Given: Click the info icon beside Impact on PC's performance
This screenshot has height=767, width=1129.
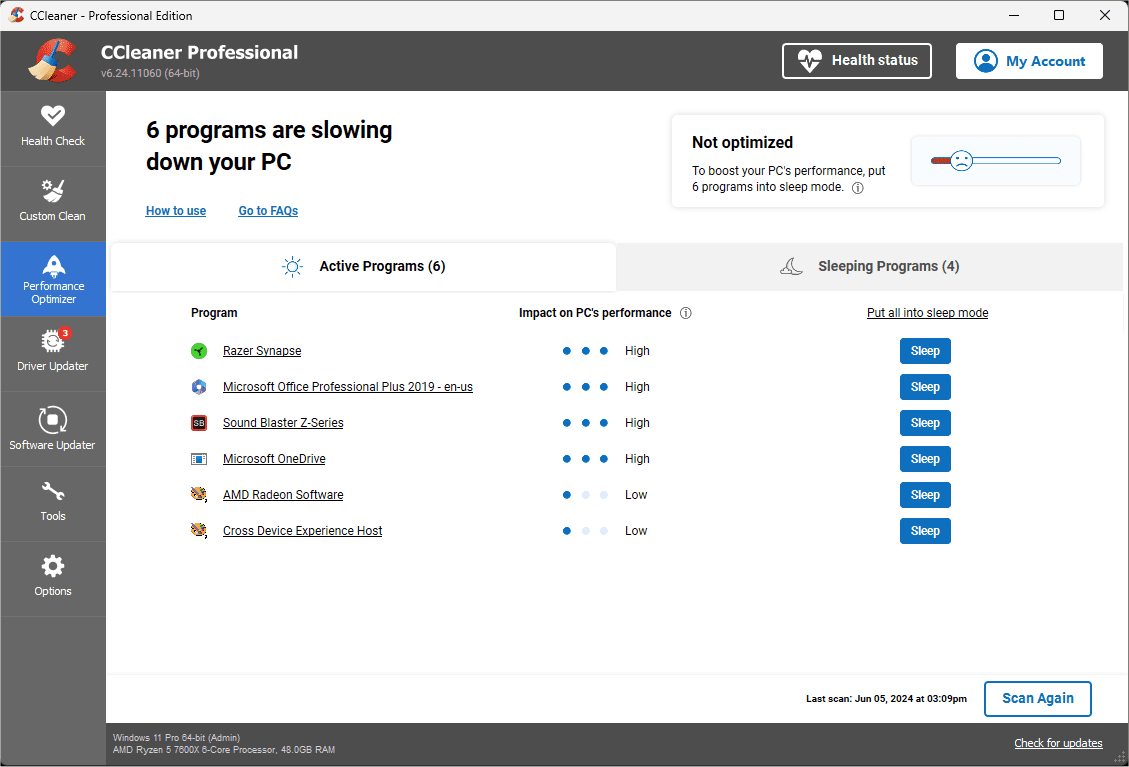Looking at the screenshot, I should [x=685, y=313].
